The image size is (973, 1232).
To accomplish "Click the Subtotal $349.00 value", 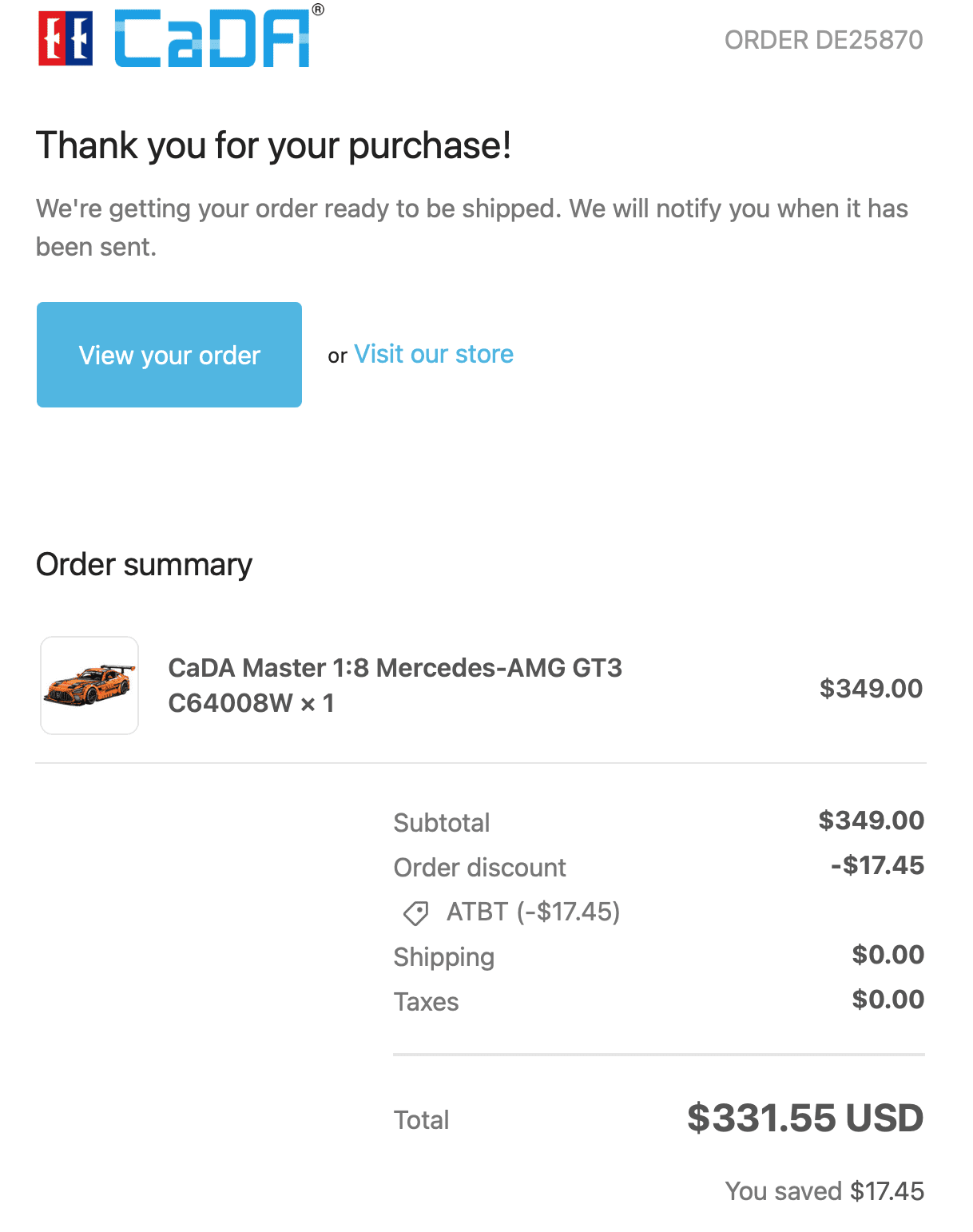I will (871, 821).
